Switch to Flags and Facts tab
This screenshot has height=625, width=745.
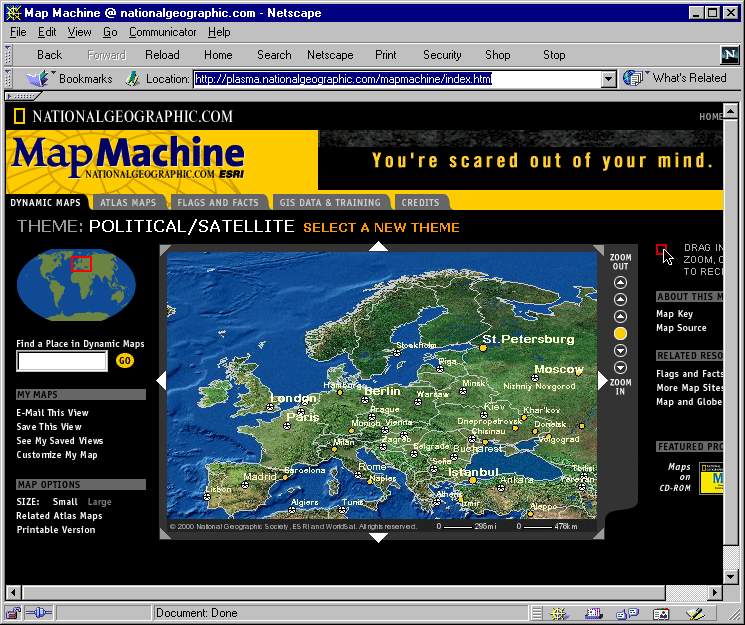coord(217,203)
